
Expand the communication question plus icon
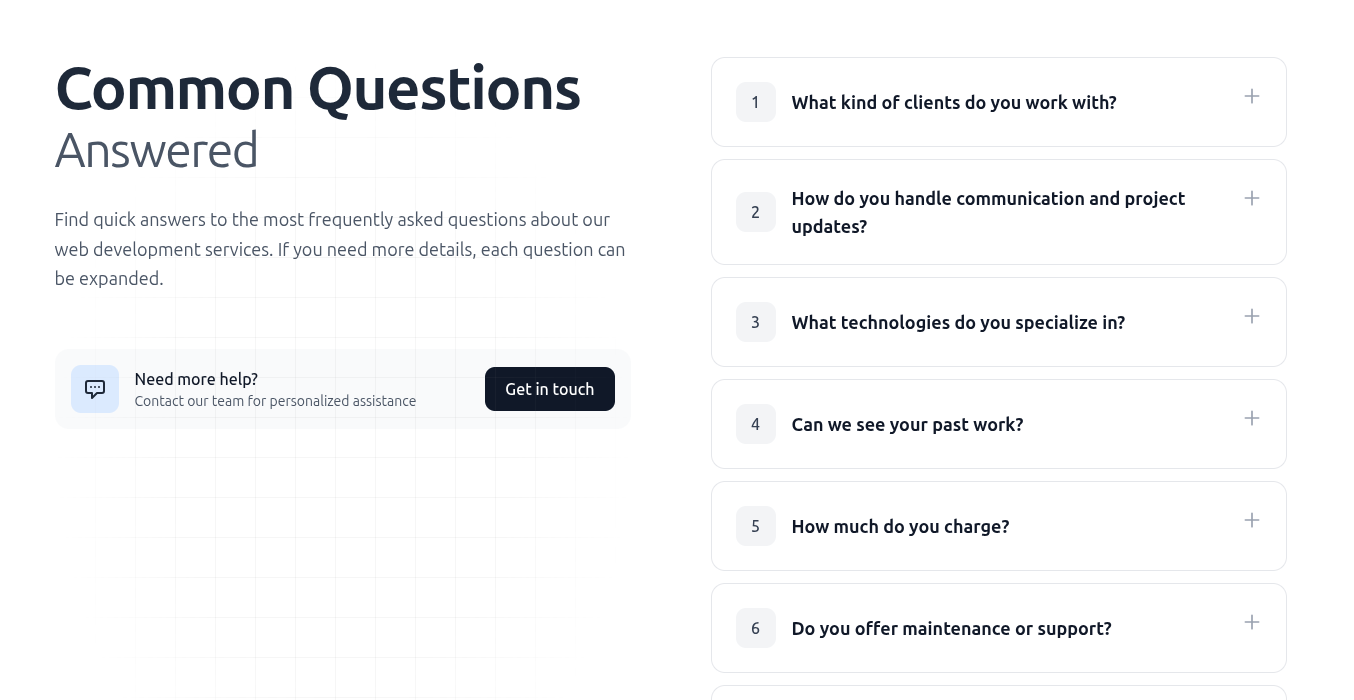1251,198
